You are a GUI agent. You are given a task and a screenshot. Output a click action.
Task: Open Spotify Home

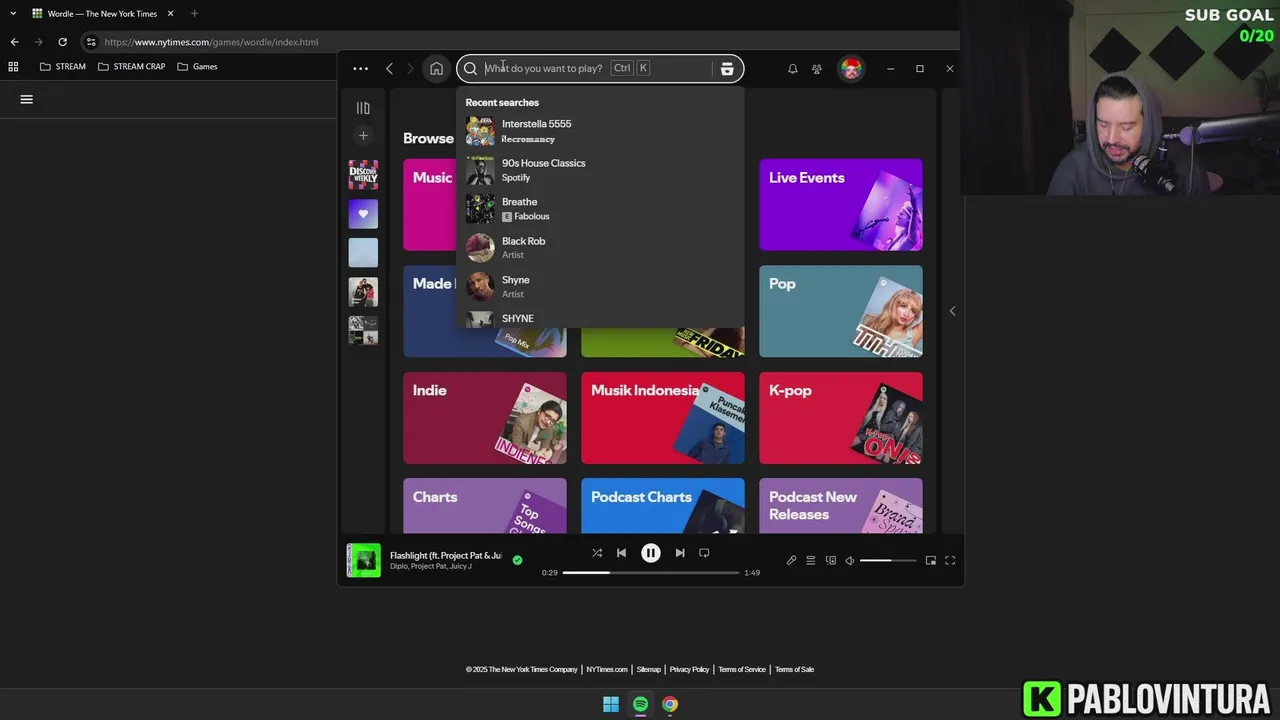pos(436,69)
